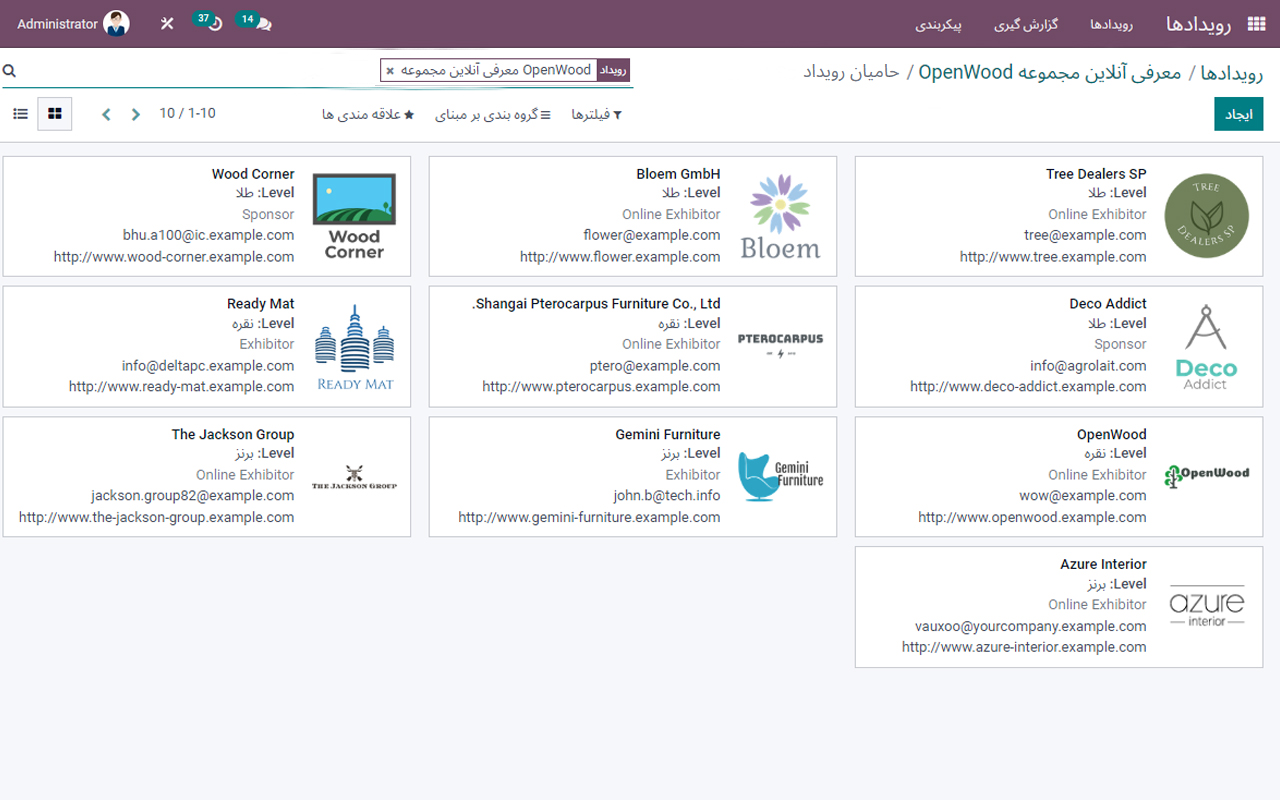Go to the next page arrow

(x=136, y=115)
